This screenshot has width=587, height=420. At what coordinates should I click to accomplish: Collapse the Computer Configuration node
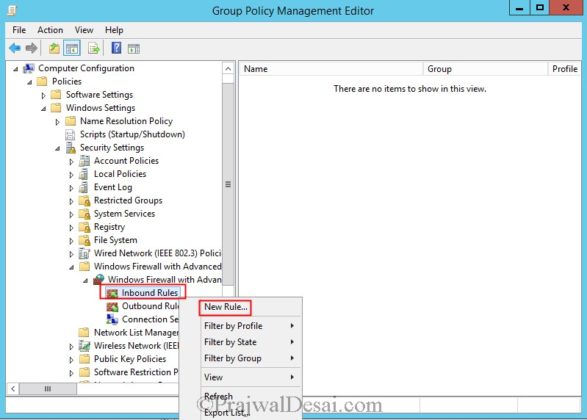click(16, 69)
